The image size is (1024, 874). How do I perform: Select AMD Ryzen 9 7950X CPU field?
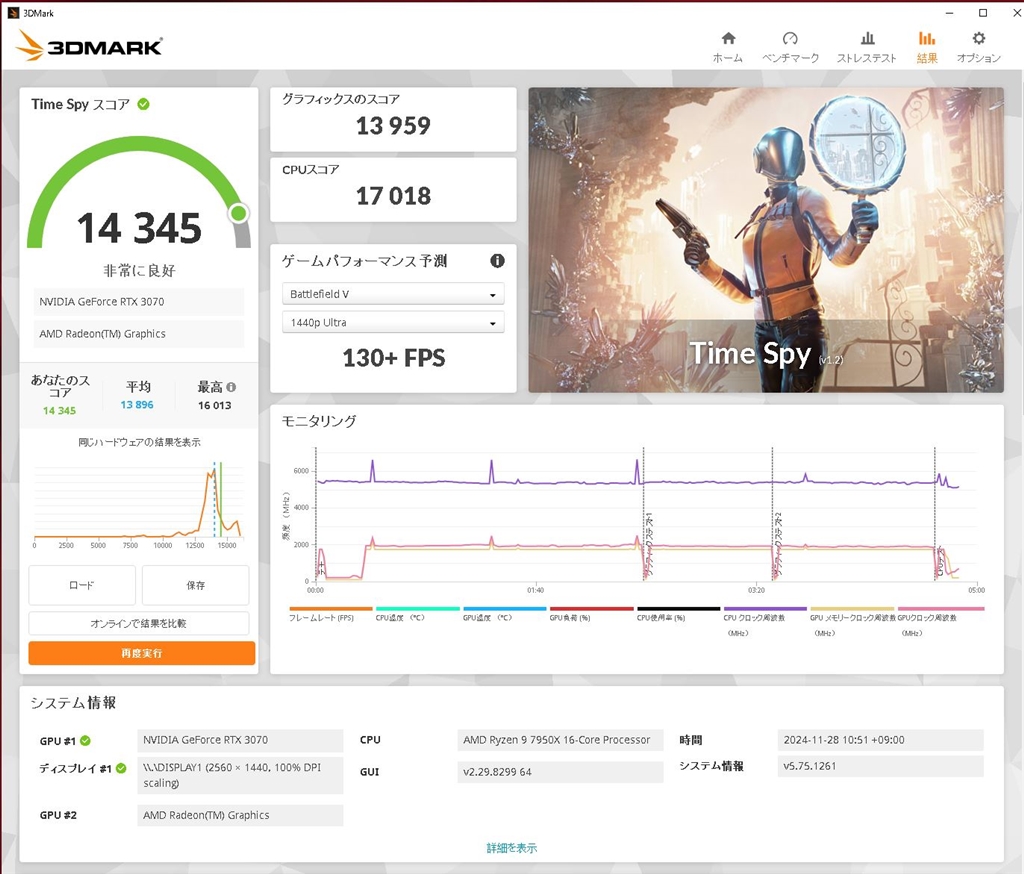point(560,740)
